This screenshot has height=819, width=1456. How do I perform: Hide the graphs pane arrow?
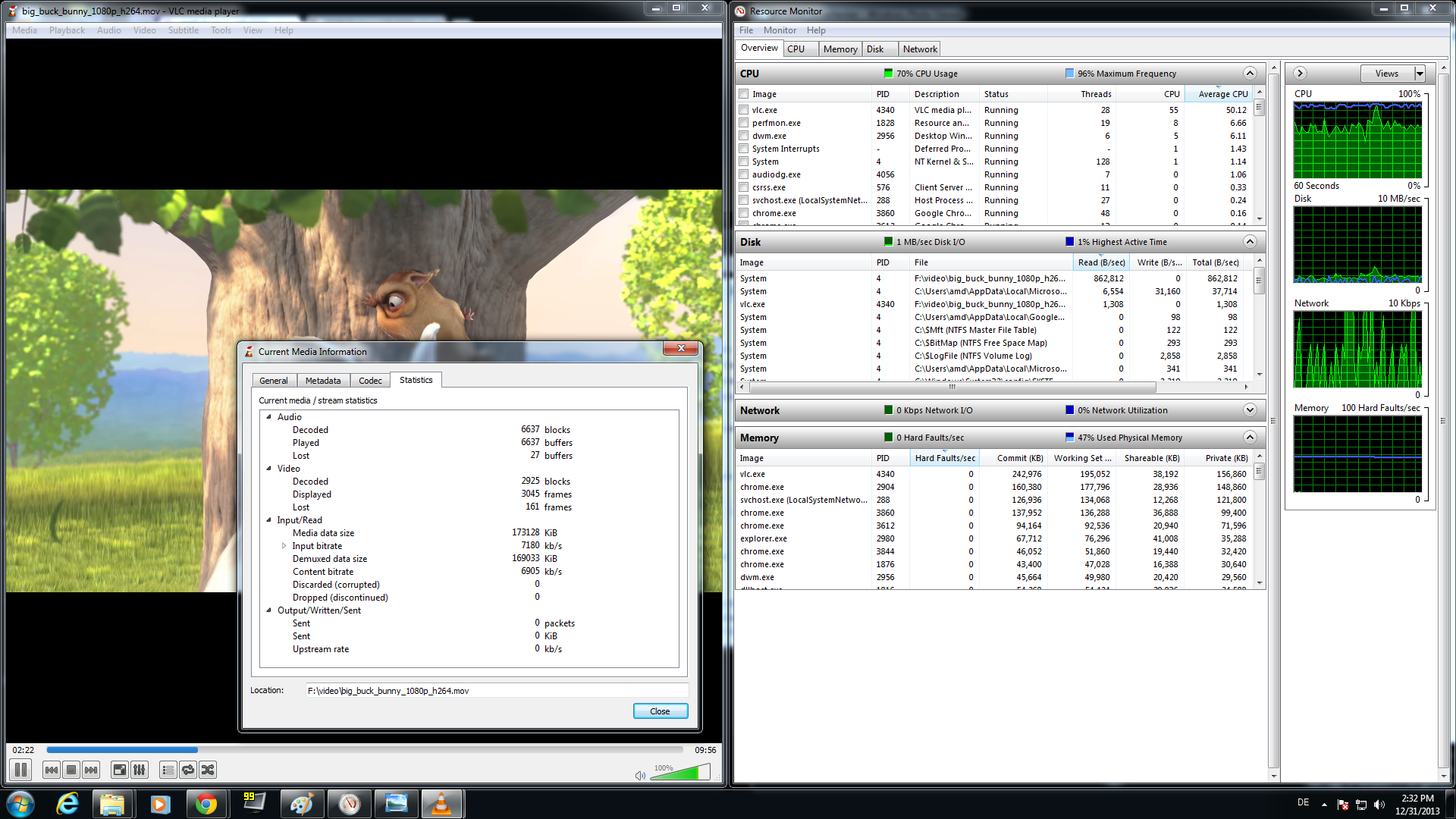point(1300,74)
